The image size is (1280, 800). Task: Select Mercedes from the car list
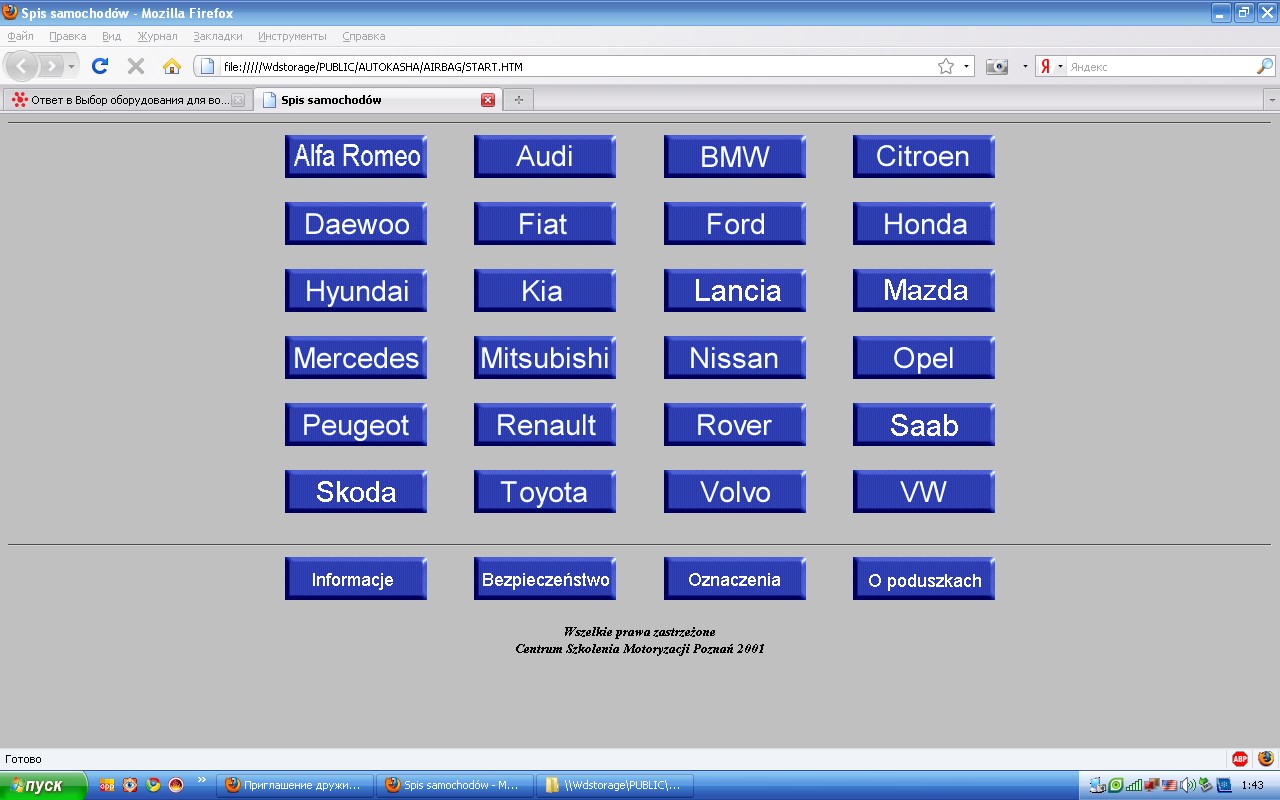(x=356, y=358)
